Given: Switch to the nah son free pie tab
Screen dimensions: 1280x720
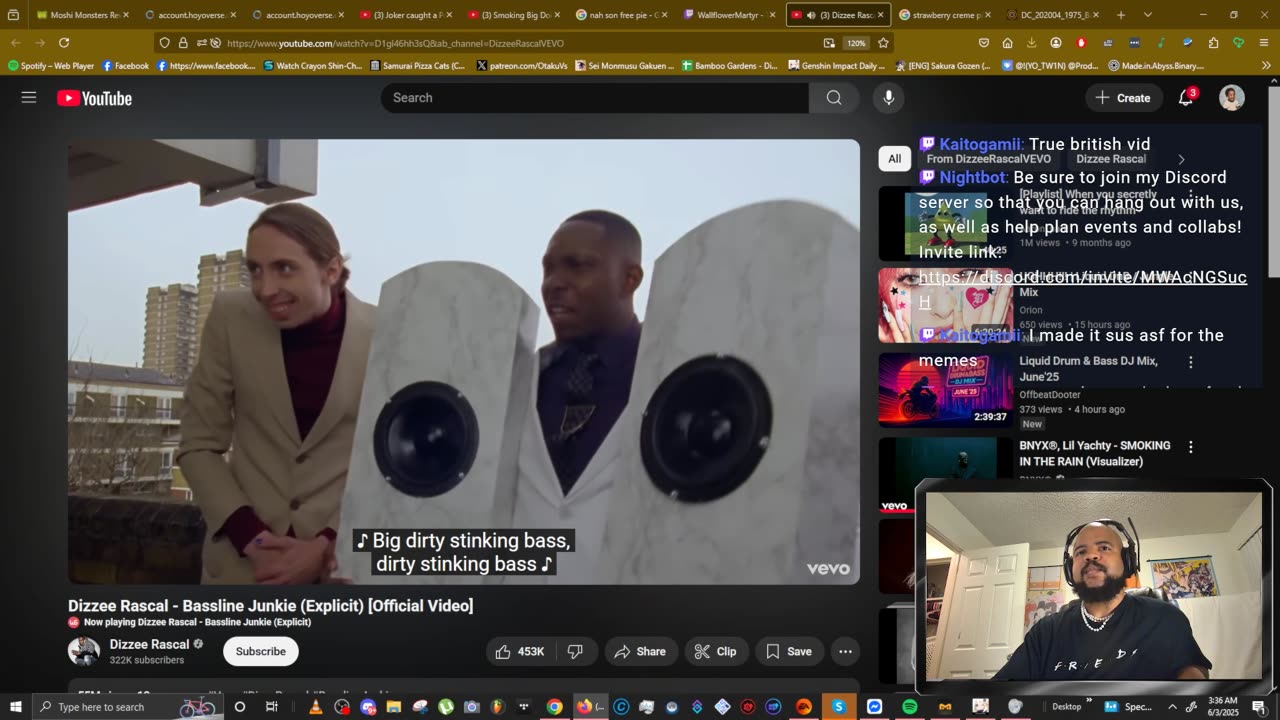Looking at the screenshot, I should (x=622, y=15).
